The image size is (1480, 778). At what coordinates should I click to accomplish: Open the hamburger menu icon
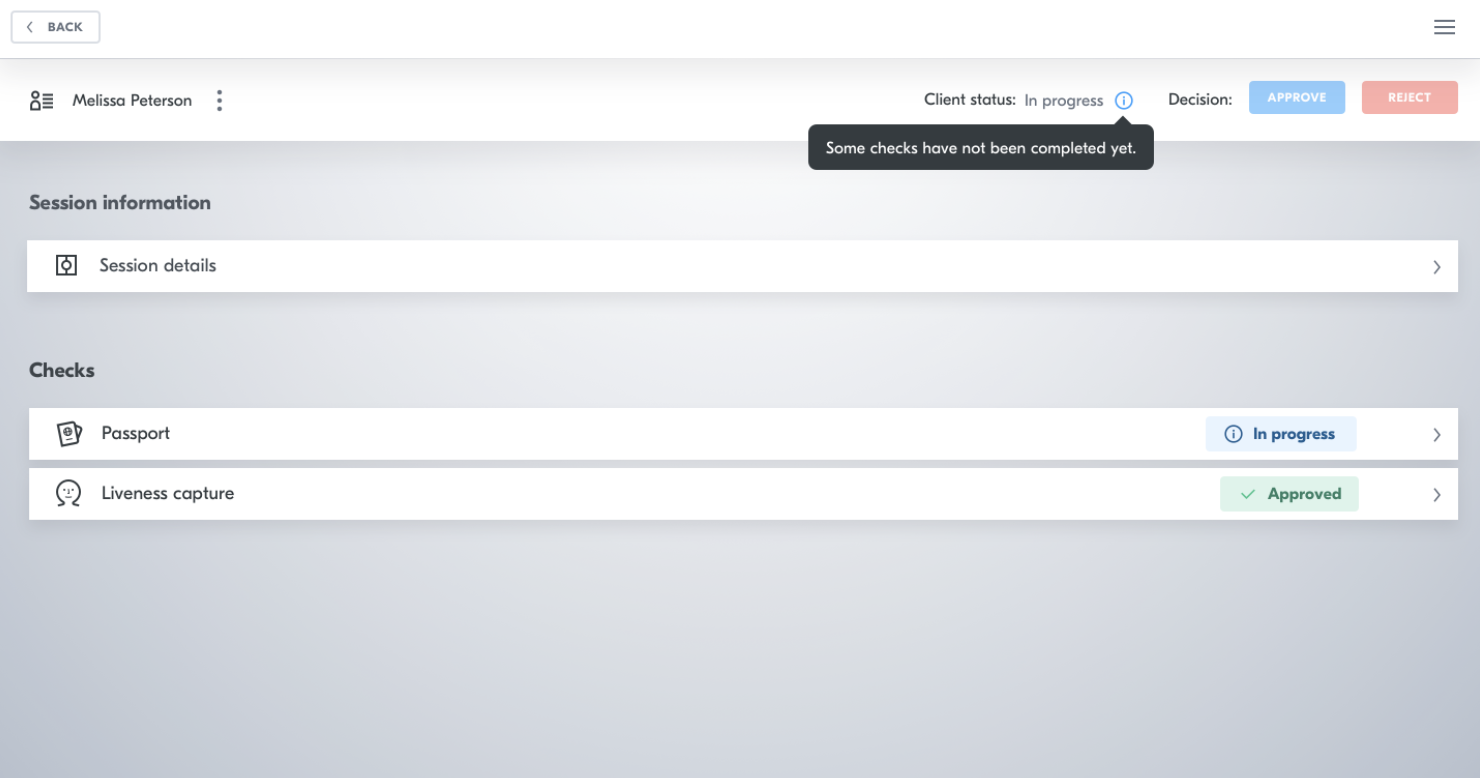click(x=1444, y=28)
